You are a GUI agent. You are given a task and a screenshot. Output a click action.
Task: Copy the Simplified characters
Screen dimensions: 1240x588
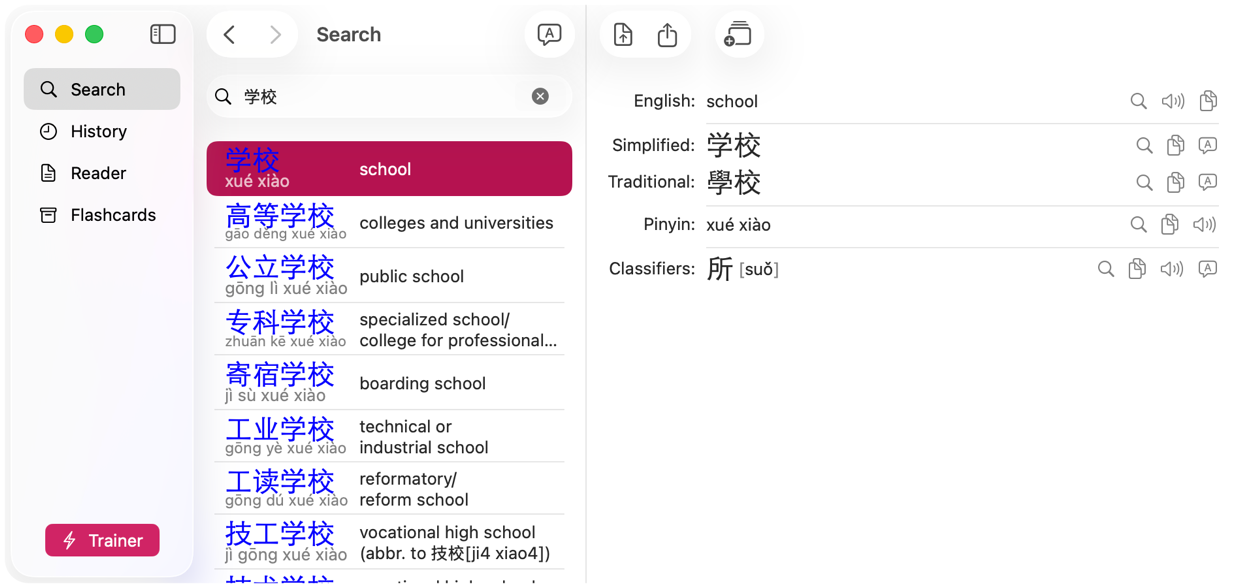pos(1175,145)
